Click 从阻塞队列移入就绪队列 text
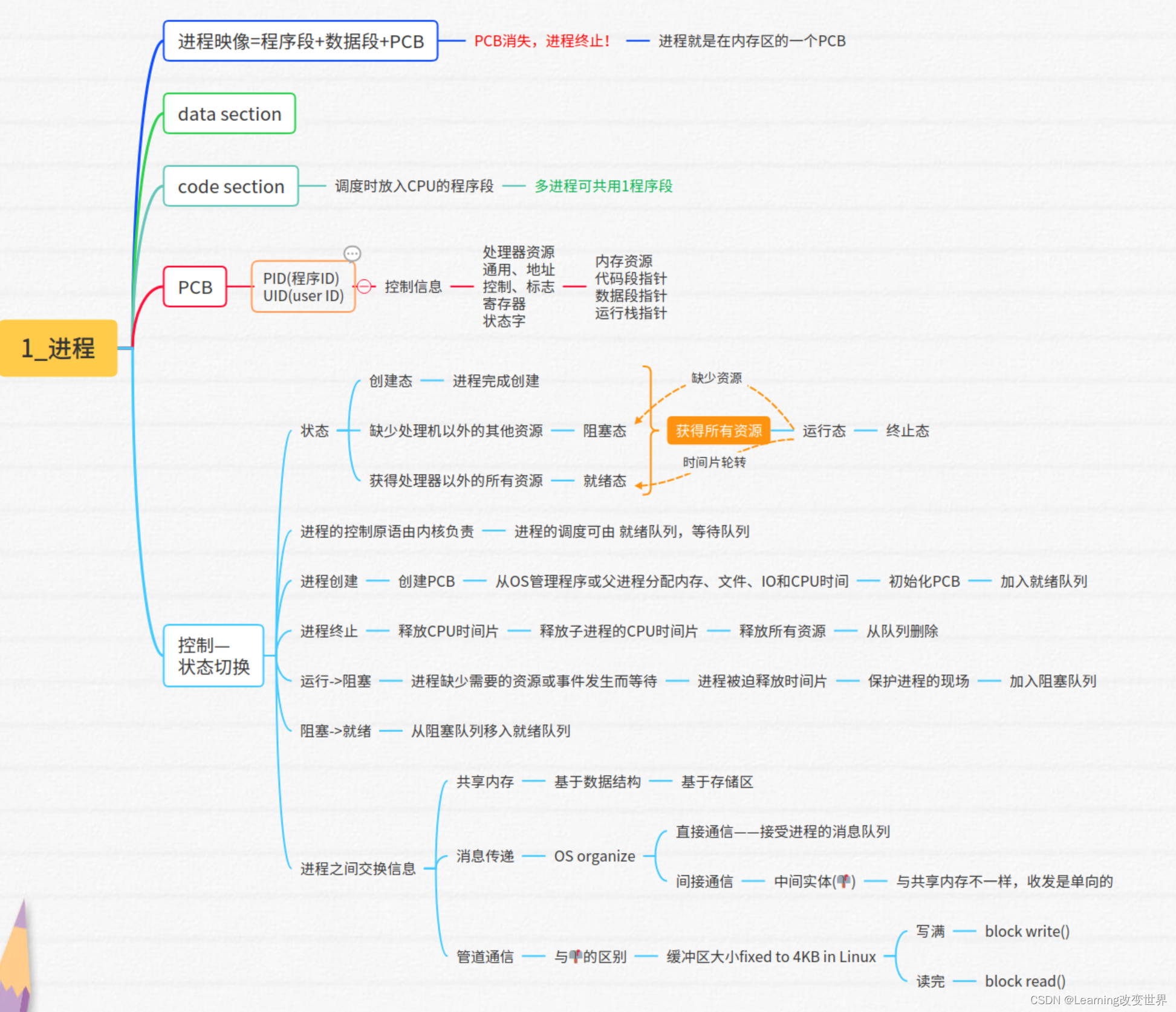 coord(490,731)
